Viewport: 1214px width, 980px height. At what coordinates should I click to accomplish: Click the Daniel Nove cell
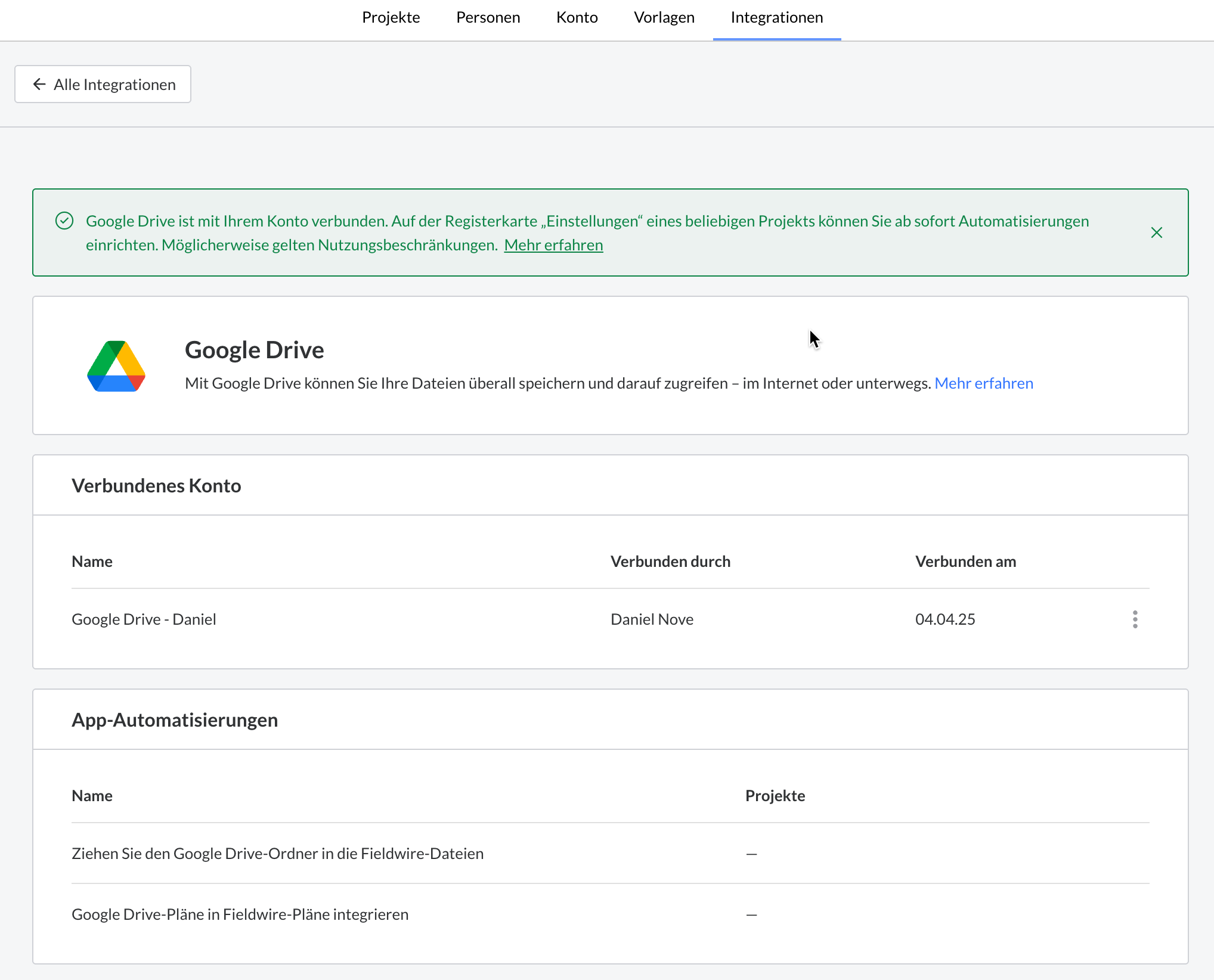tap(652, 619)
